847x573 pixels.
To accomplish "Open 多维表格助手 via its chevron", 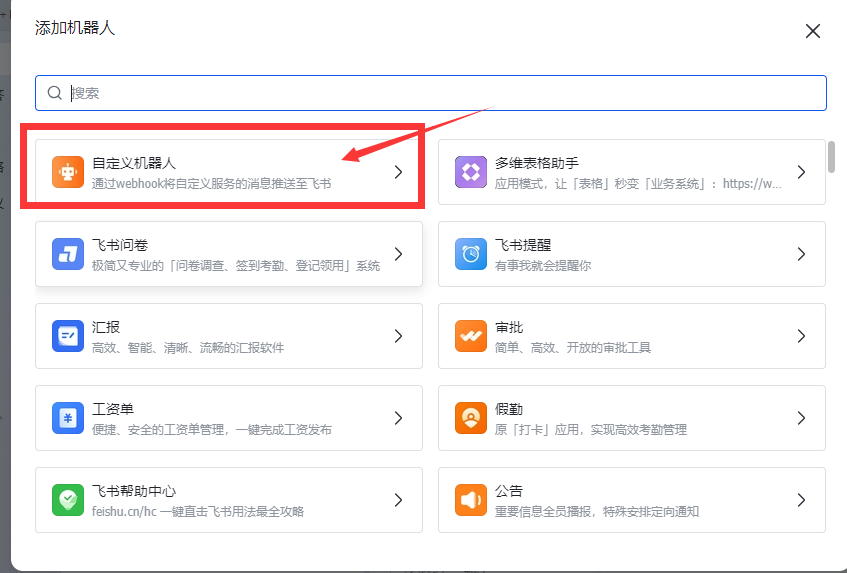I will (802, 172).
